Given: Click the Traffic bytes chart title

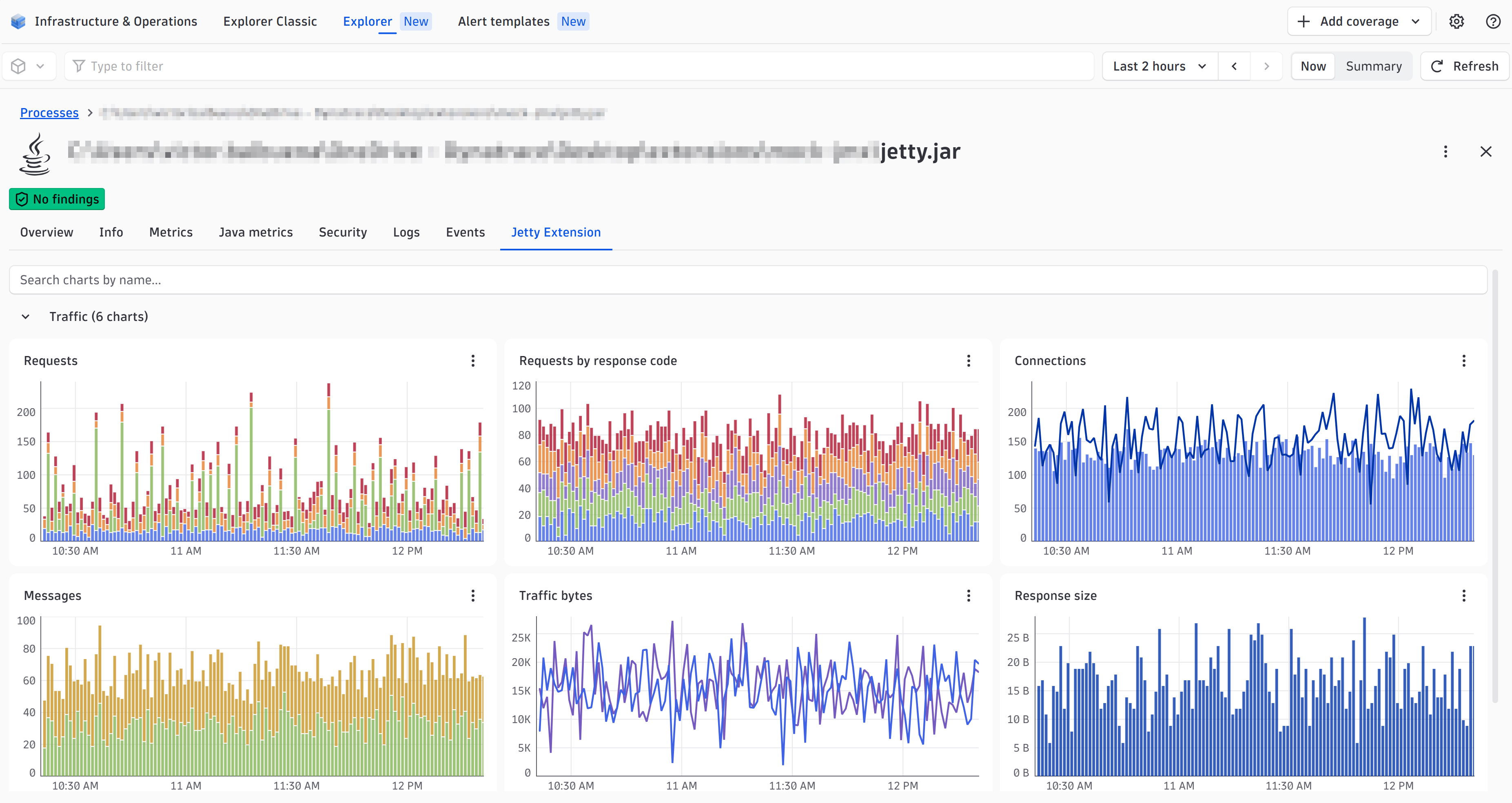Looking at the screenshot, I should [555, 596].
